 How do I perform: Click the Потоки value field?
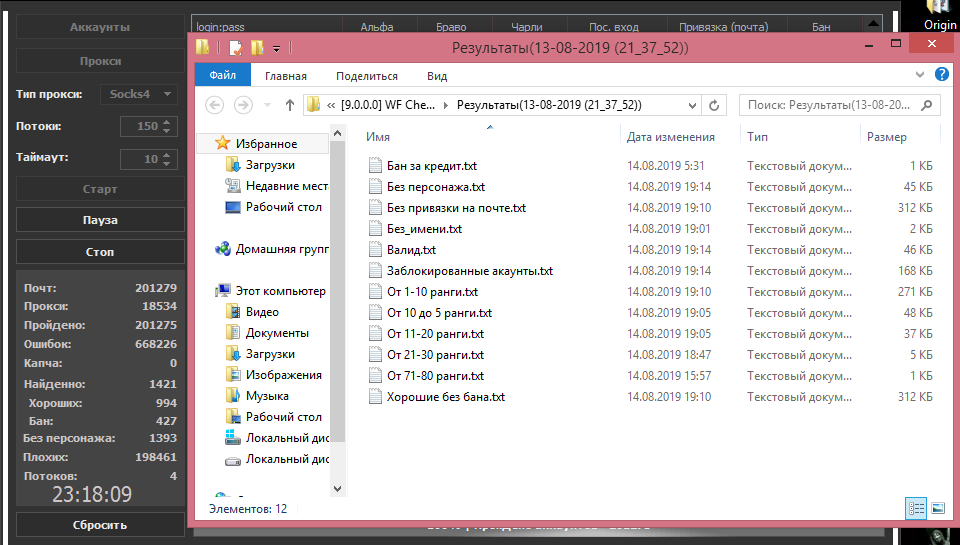tap(140, 126)
